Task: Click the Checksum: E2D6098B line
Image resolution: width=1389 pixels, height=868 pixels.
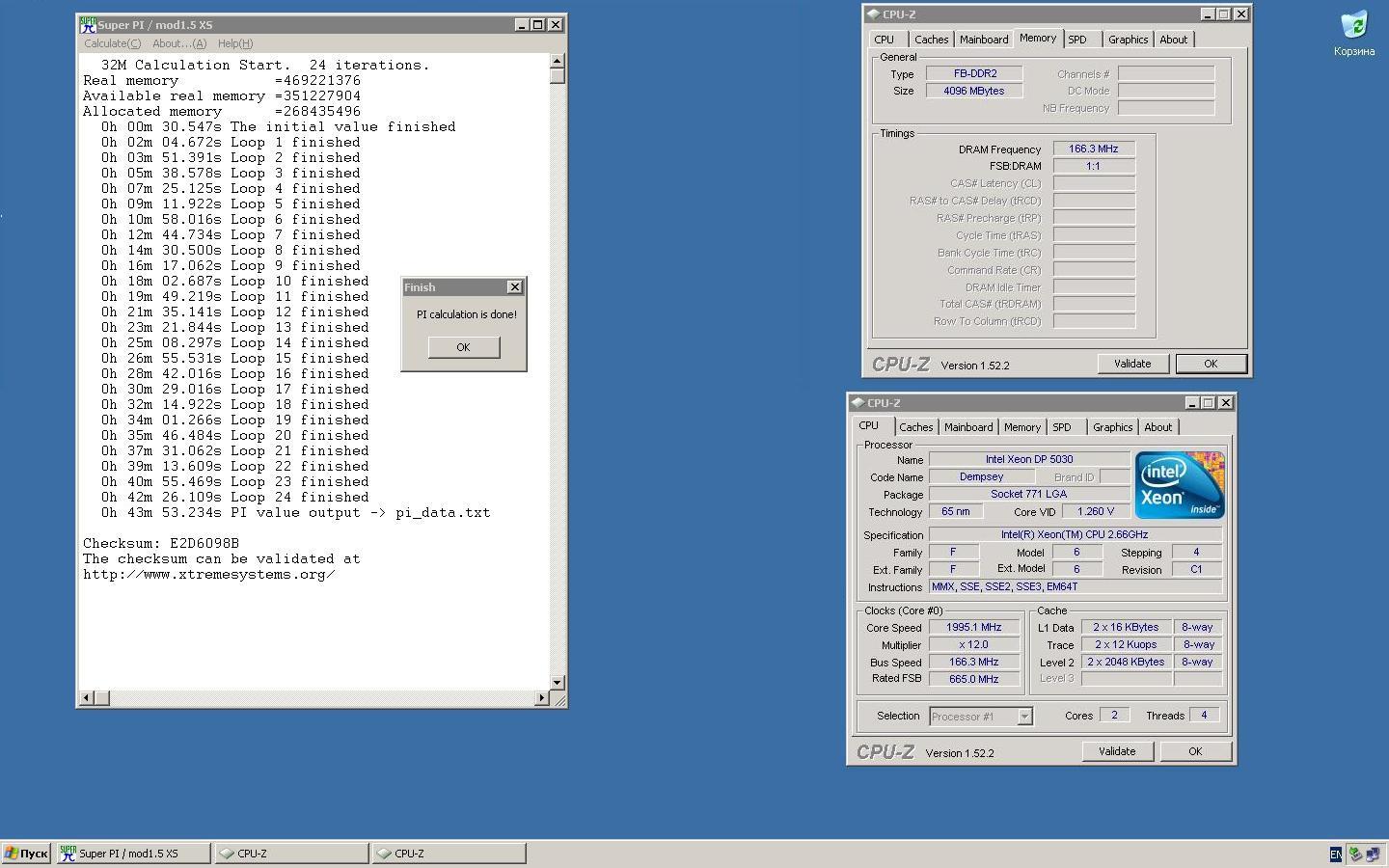Action: pyautogui.click(x=161, y=543)
